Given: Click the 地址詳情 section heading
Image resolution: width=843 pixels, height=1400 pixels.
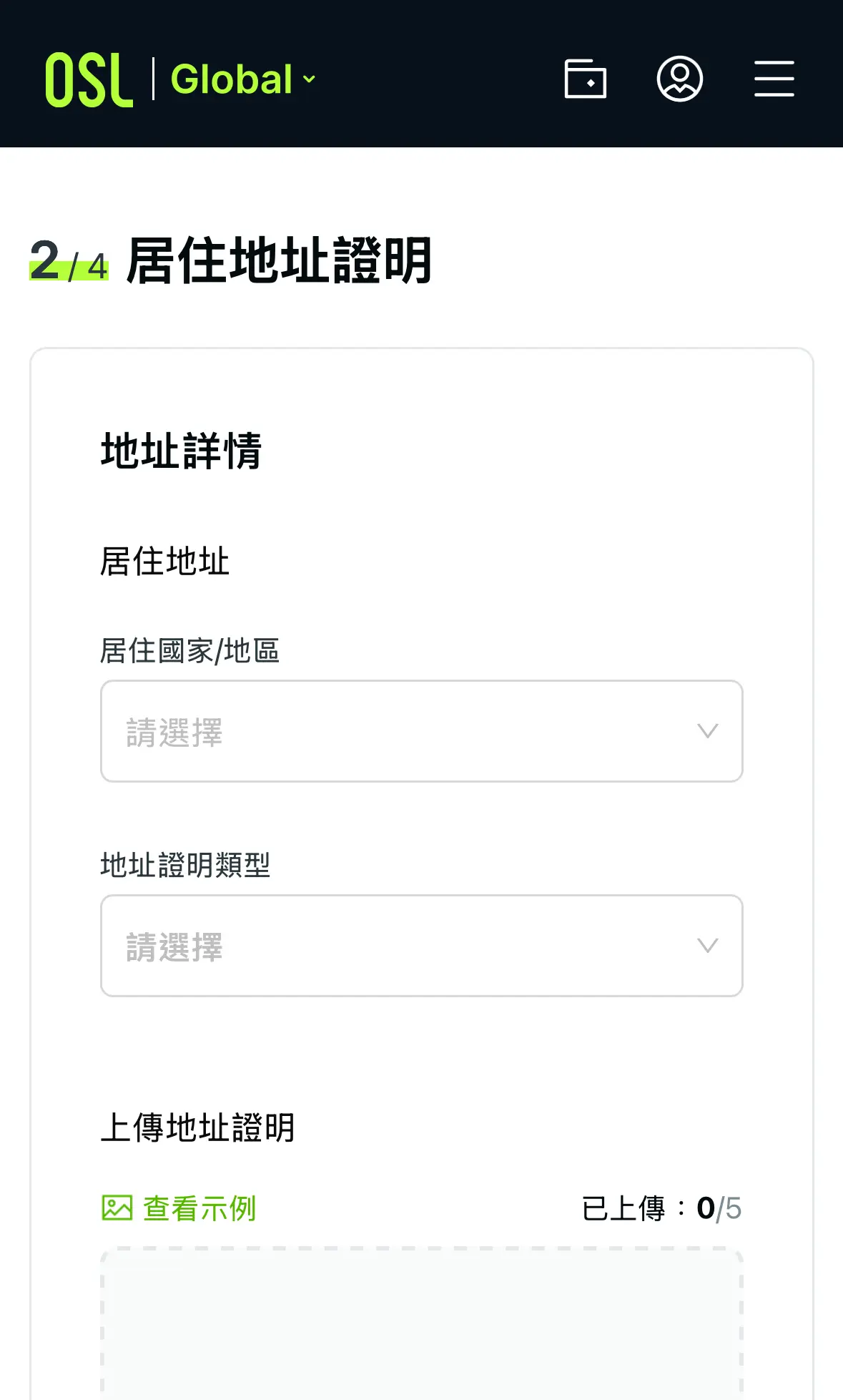Looking at the screenshot, I should [182, 451].
